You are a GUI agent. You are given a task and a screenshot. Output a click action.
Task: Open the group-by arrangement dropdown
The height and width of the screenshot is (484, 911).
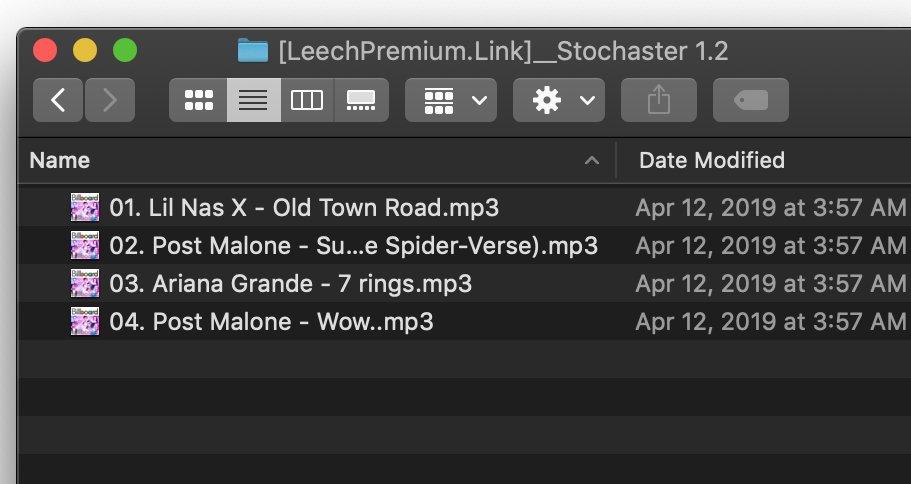pyautogui.click(x=451, y=100)
